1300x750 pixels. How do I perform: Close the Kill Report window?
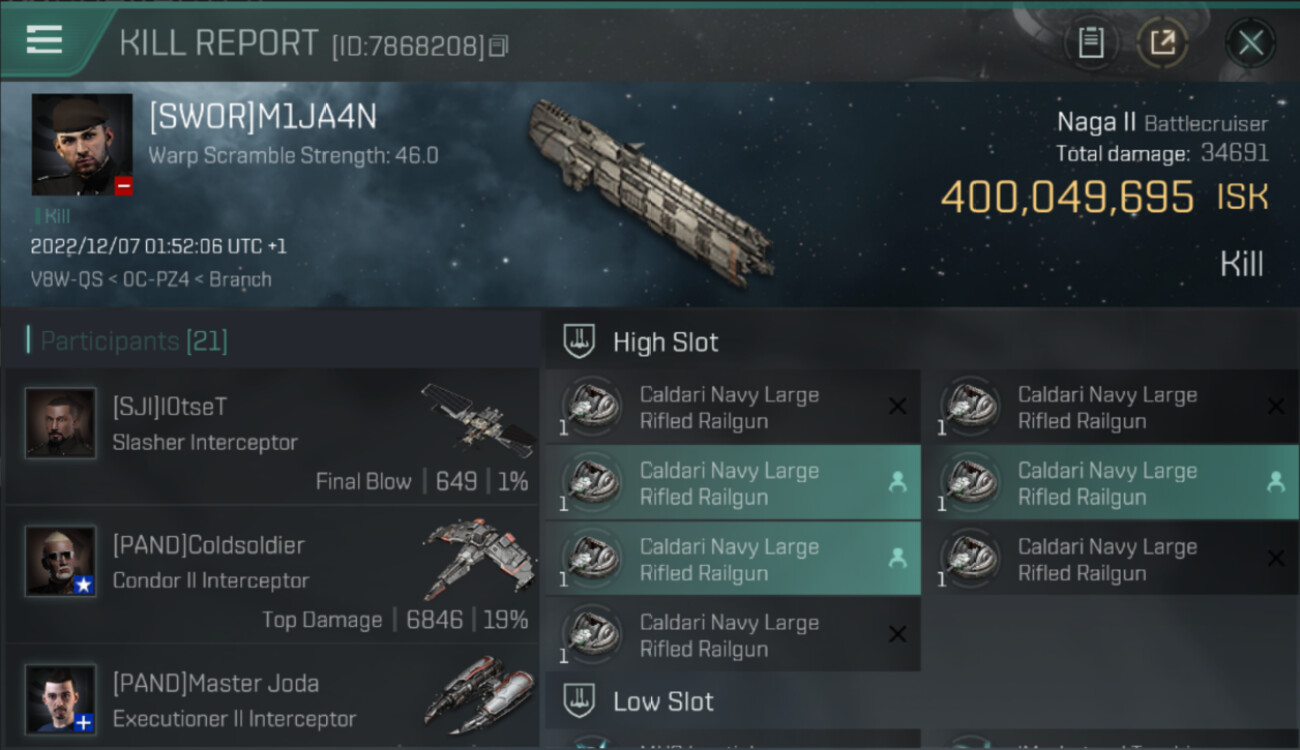(x=1250, y=43)
